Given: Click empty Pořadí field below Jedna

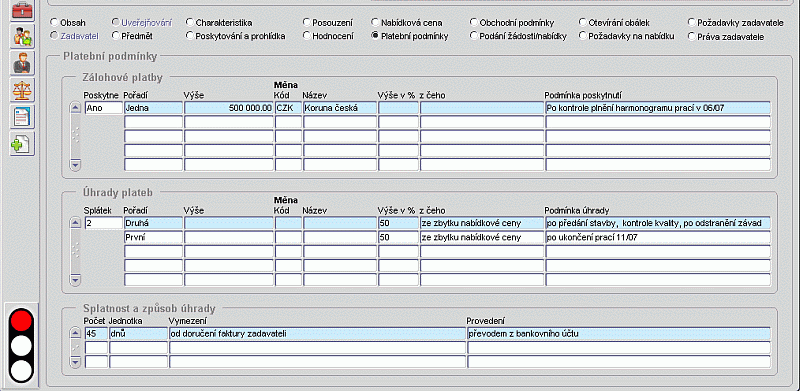Looking at the screenshot, I should 153,122.
